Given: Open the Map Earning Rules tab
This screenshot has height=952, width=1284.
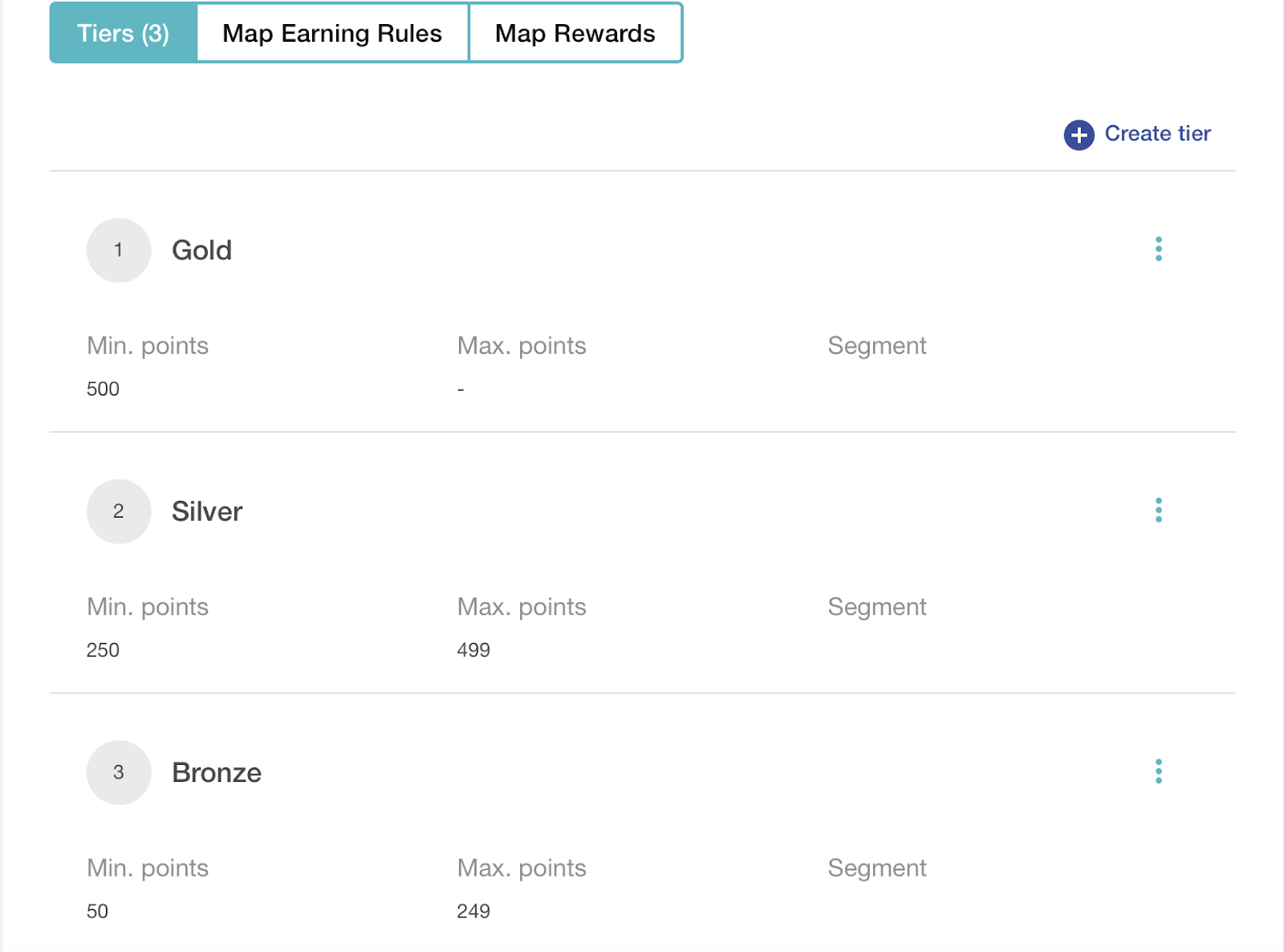Looking at the screenshot, I should pyautogui.click(x=332, y=33).
